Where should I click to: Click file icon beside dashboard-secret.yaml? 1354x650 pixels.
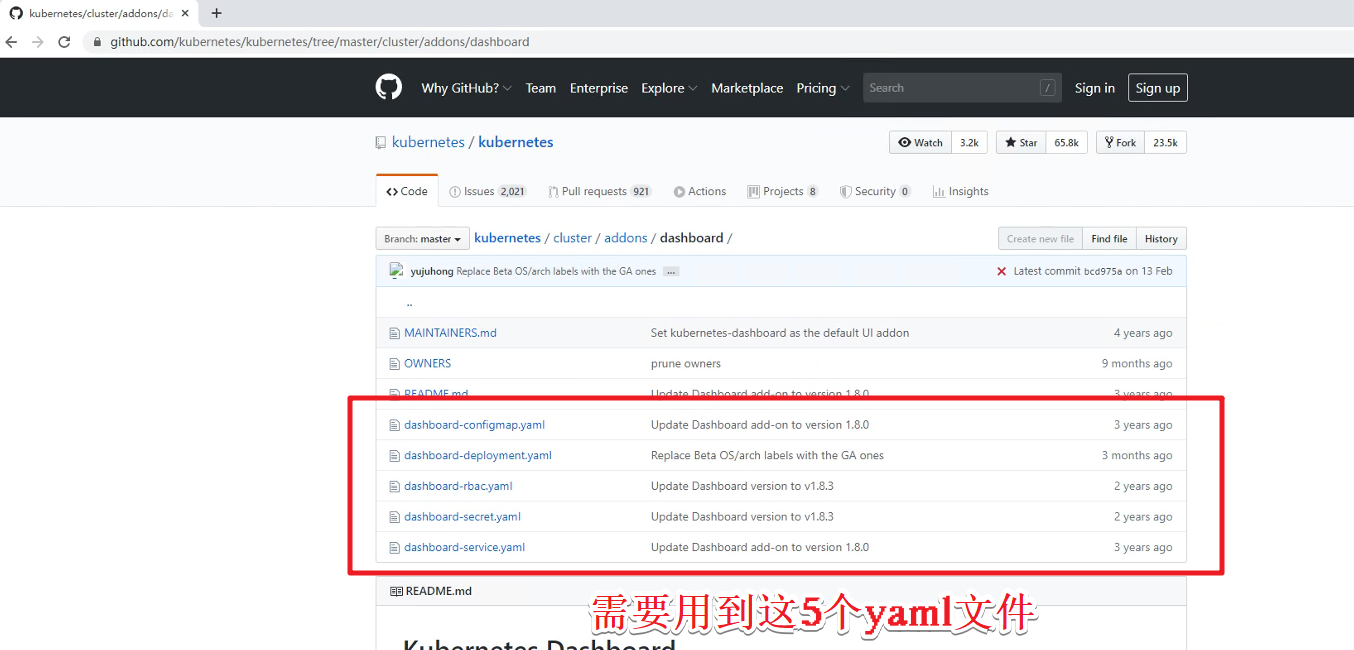[x=394, y=517]
